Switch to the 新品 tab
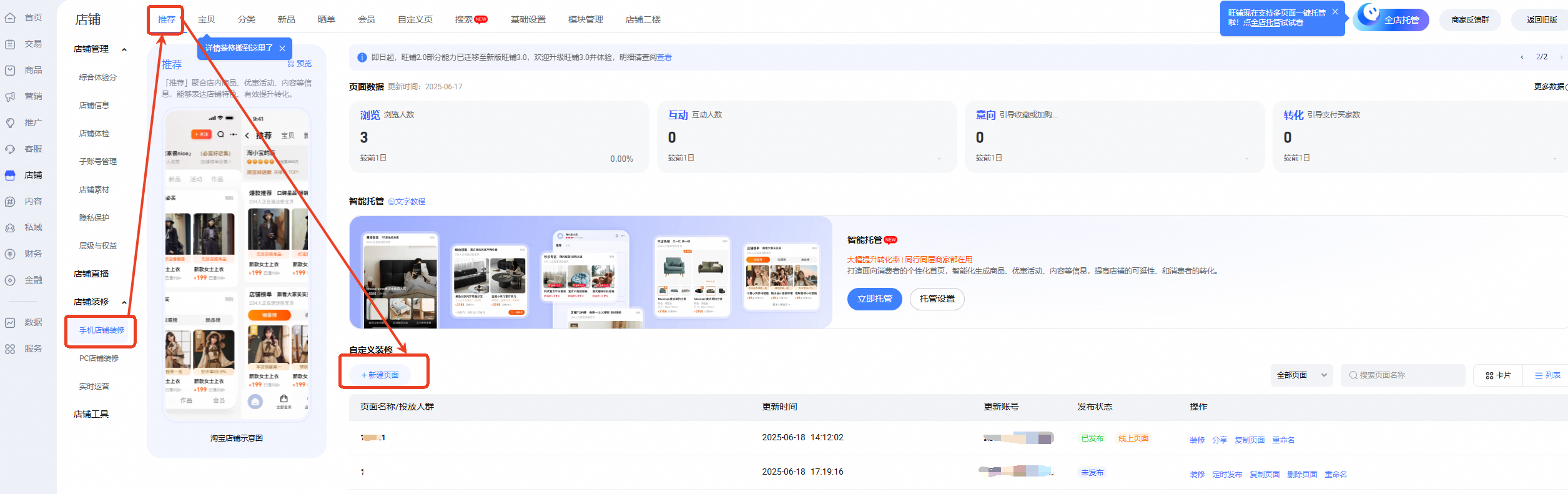This screenshot has height=494, width=1568. [287, 19]
